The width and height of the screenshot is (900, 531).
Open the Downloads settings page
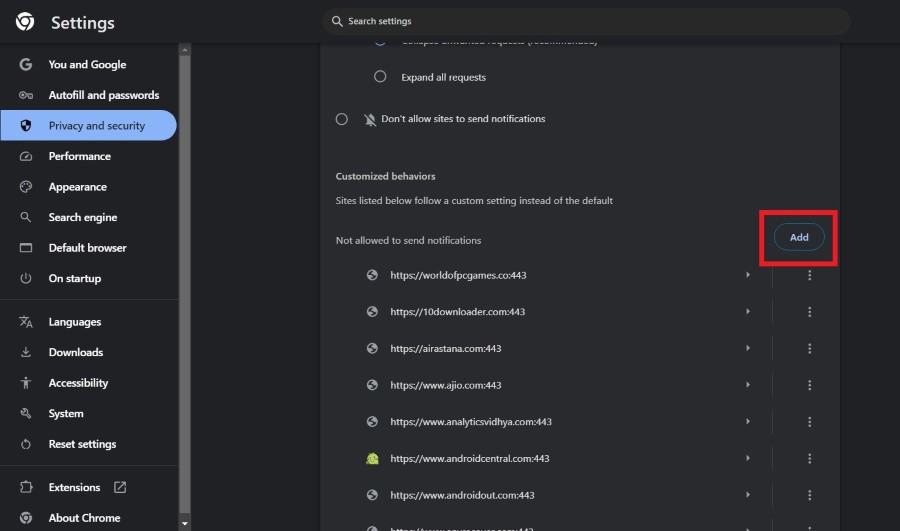tap(87, 352)
